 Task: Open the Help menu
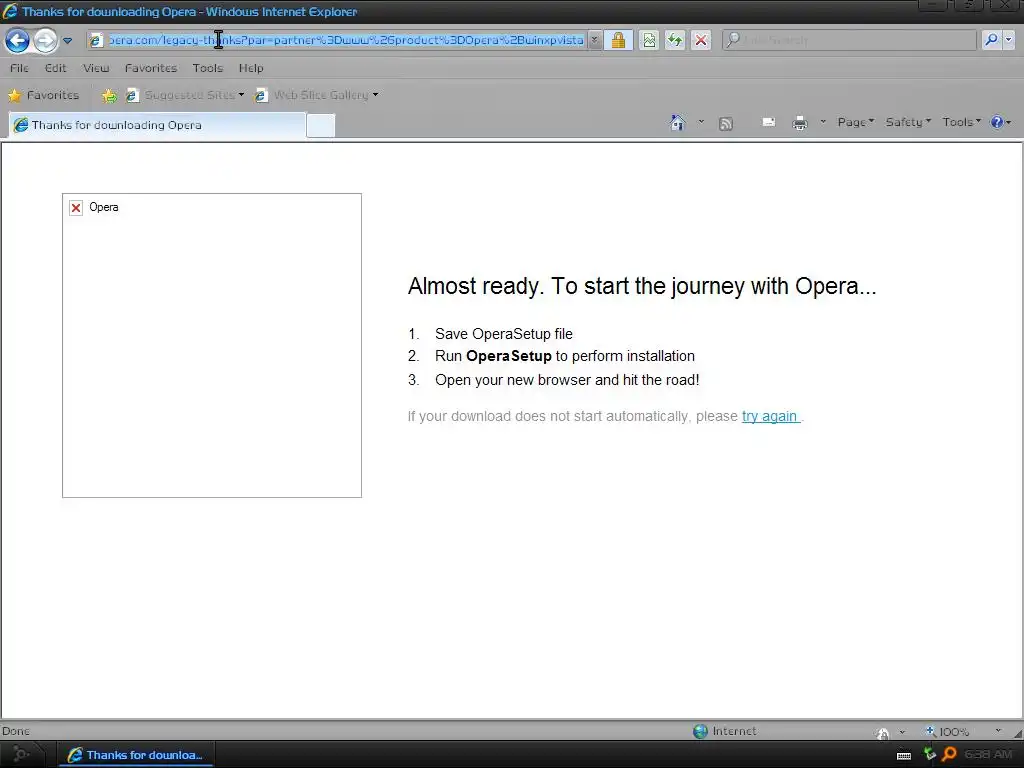coord(251,68)
